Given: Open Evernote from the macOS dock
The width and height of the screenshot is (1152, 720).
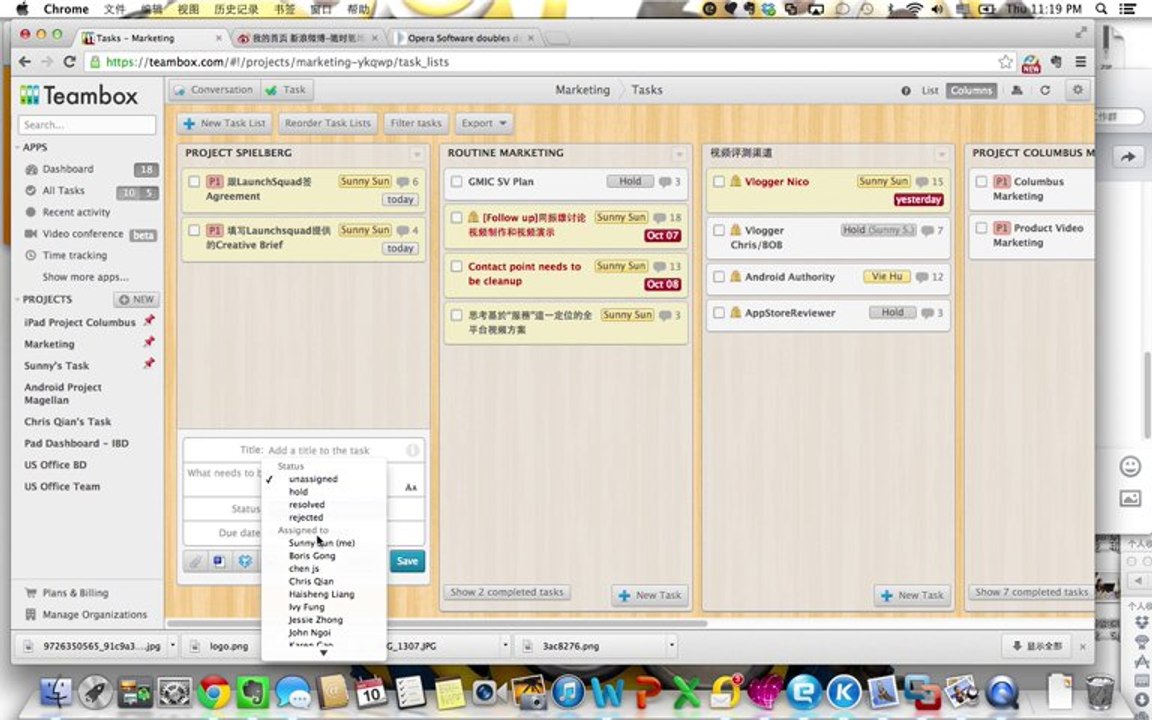Looking at the screenshot, I should [253, 692].
